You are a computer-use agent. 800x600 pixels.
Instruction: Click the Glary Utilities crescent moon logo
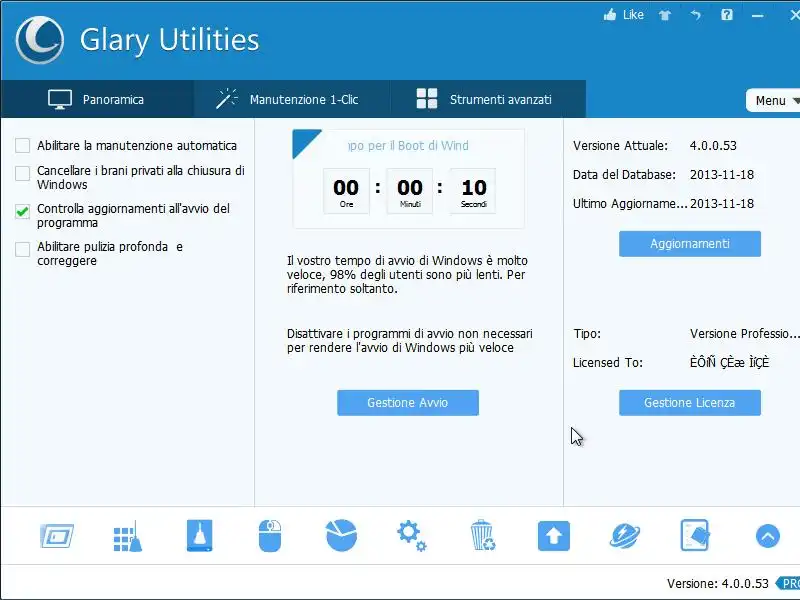[40, 40]
